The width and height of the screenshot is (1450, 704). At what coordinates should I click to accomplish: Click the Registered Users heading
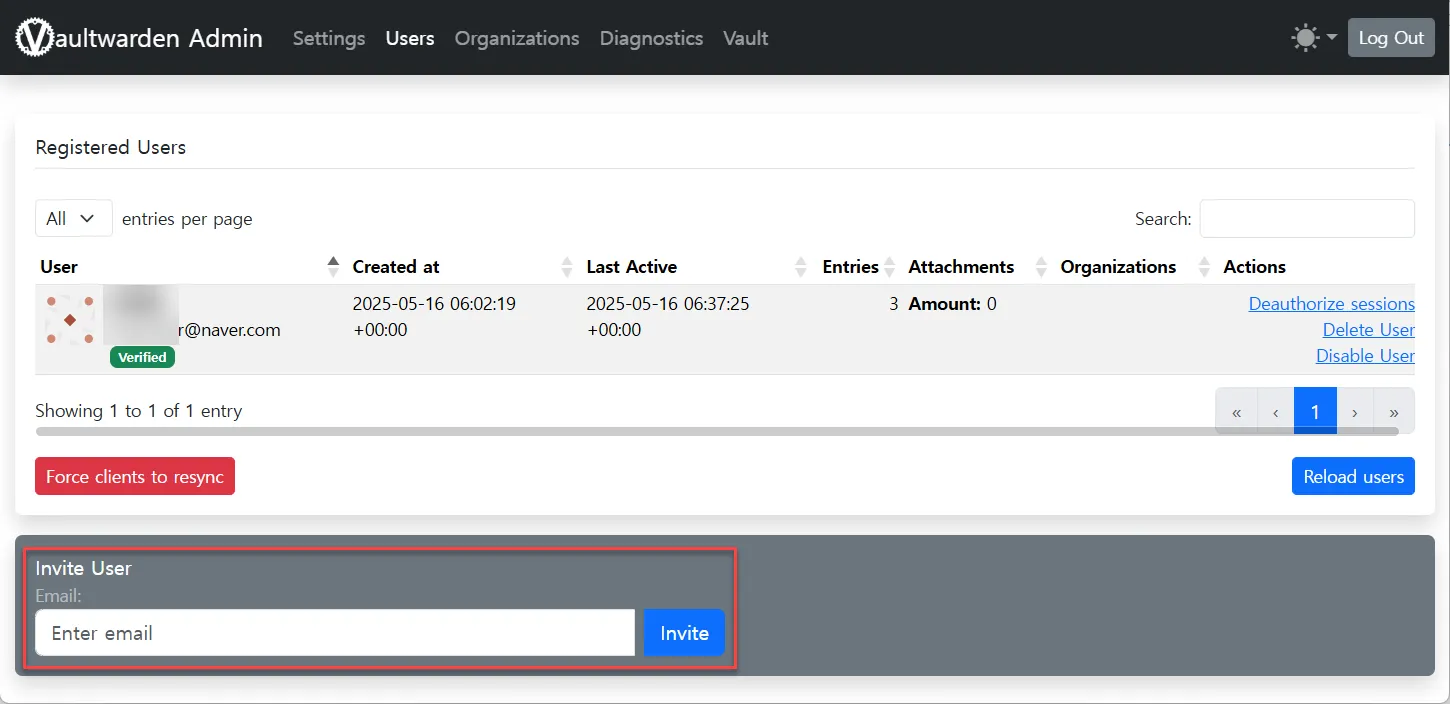pyautogui.click(x=111, y=147)
